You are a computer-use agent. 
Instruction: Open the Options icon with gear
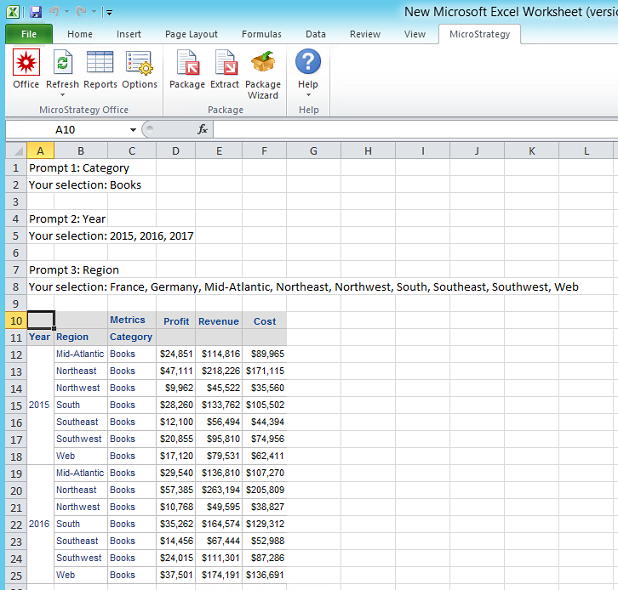coord(139,62)
